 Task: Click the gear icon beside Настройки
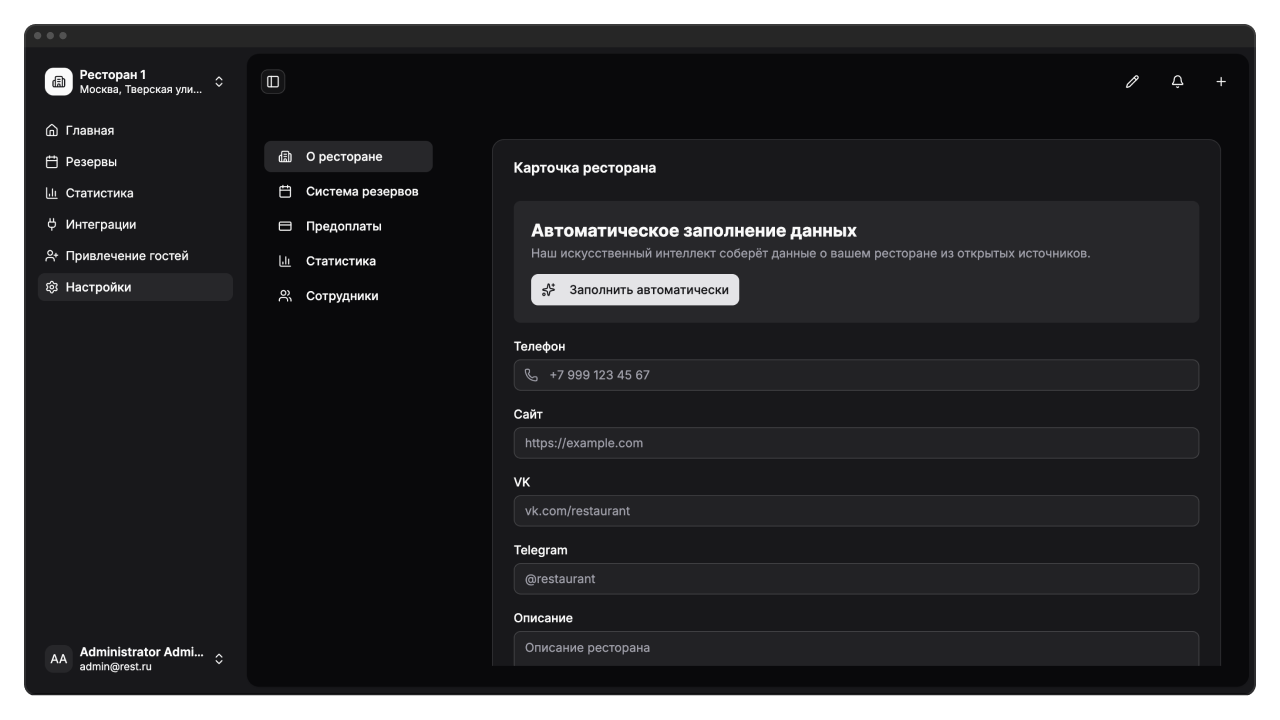(x=52, y=287)
